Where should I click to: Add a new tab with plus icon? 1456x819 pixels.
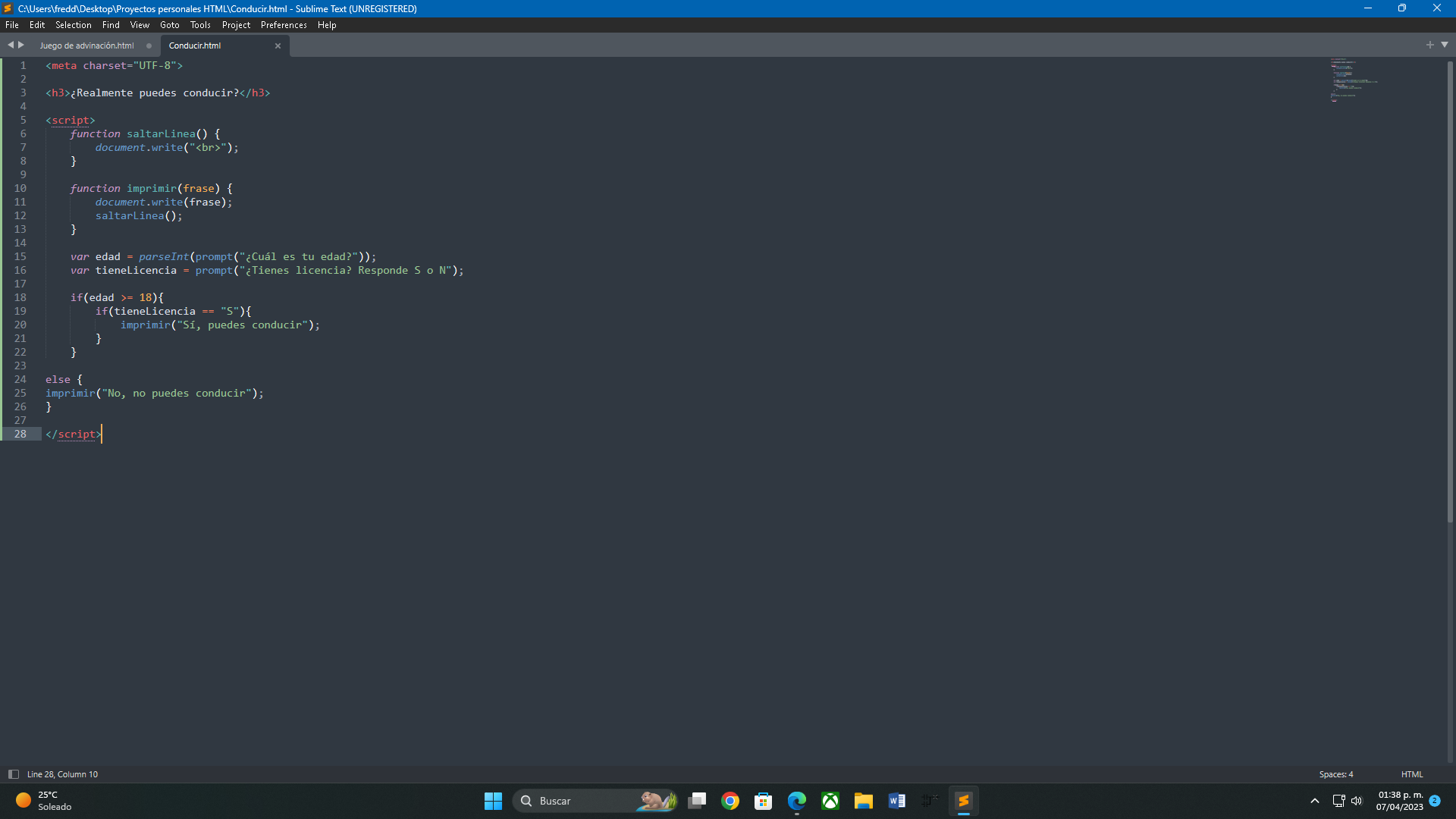point(1430,45)
